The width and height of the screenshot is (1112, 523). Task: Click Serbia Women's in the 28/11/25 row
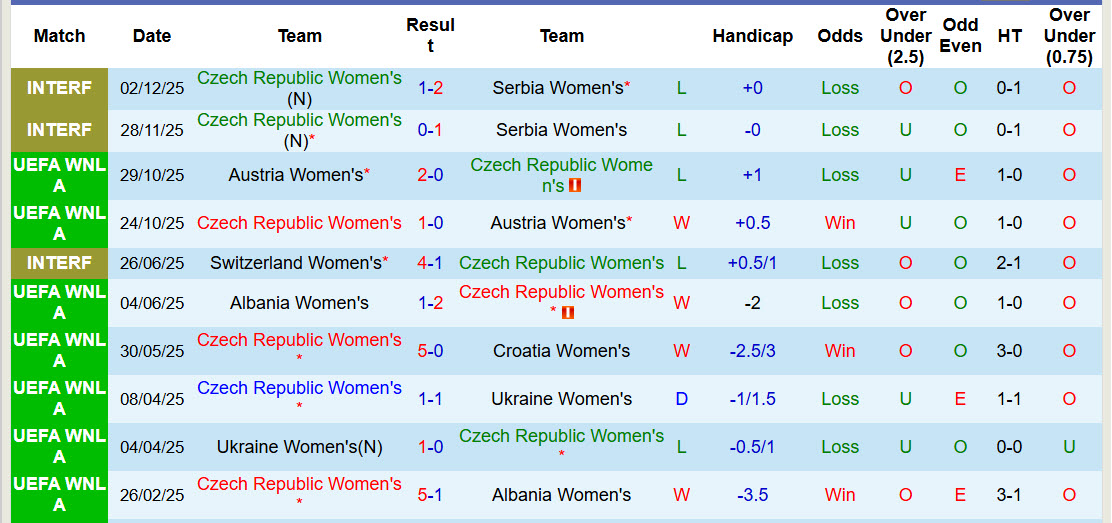(x=561, y=130)
